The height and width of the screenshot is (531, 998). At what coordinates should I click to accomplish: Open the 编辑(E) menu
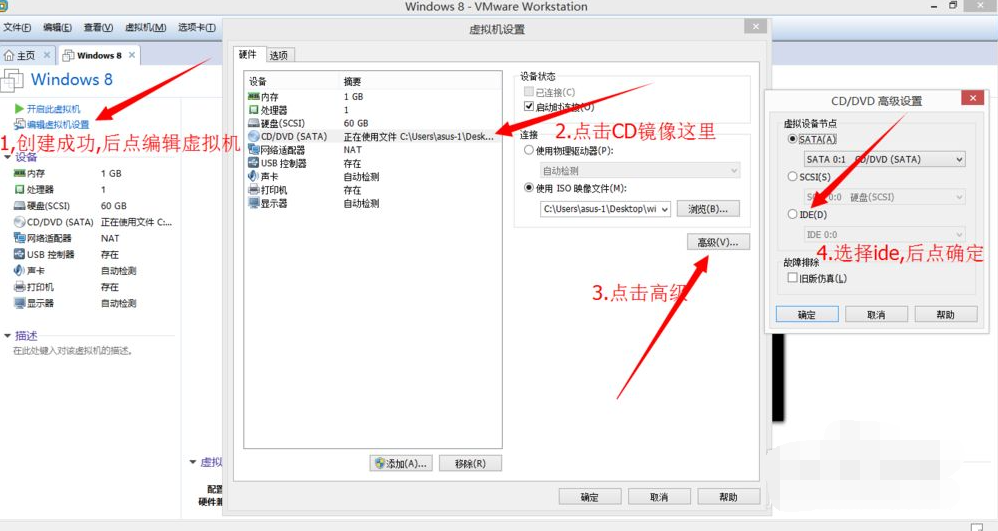coord(57,27)
